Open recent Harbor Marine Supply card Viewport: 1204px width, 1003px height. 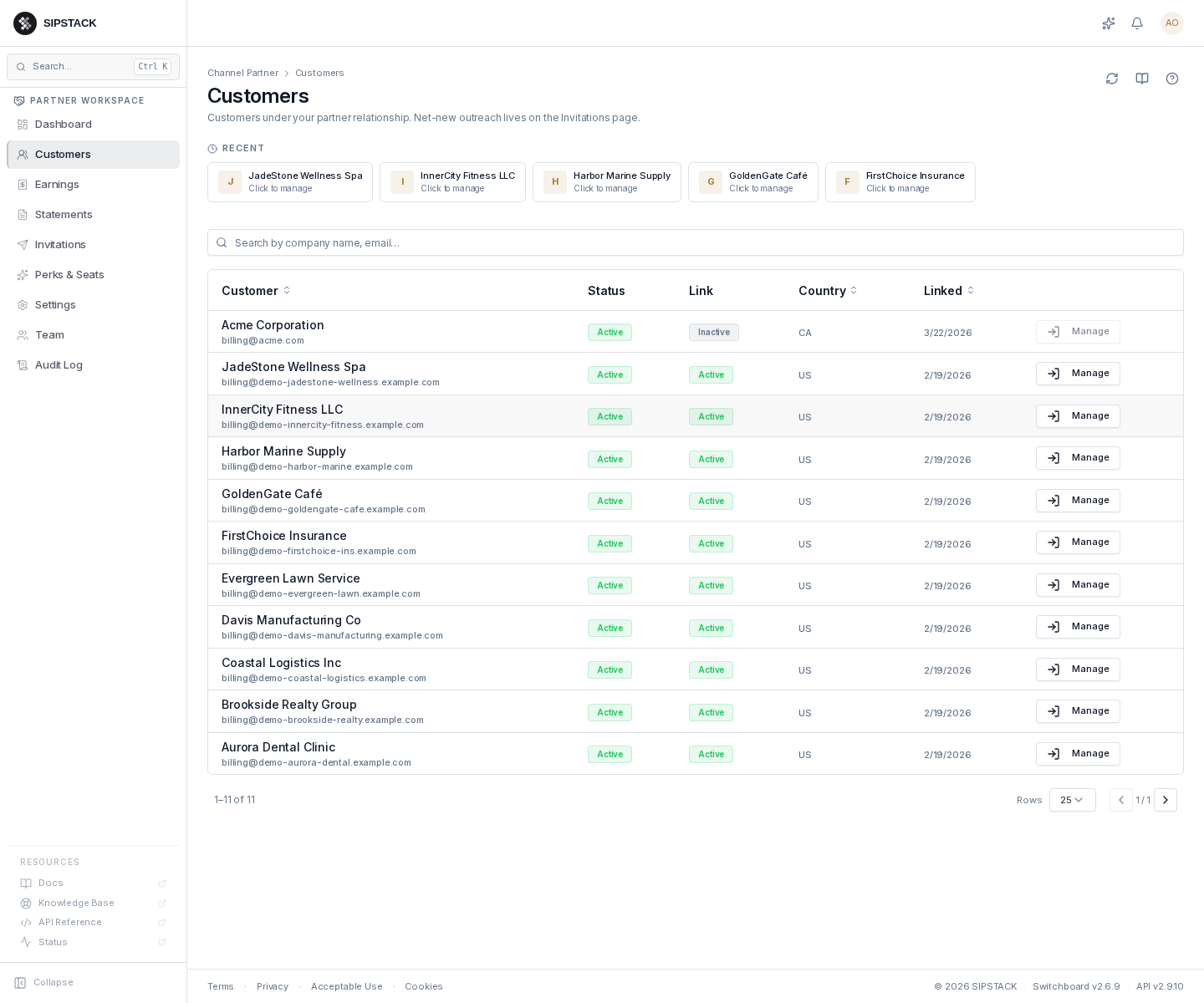pyautogui.click(x=607, y=182)
